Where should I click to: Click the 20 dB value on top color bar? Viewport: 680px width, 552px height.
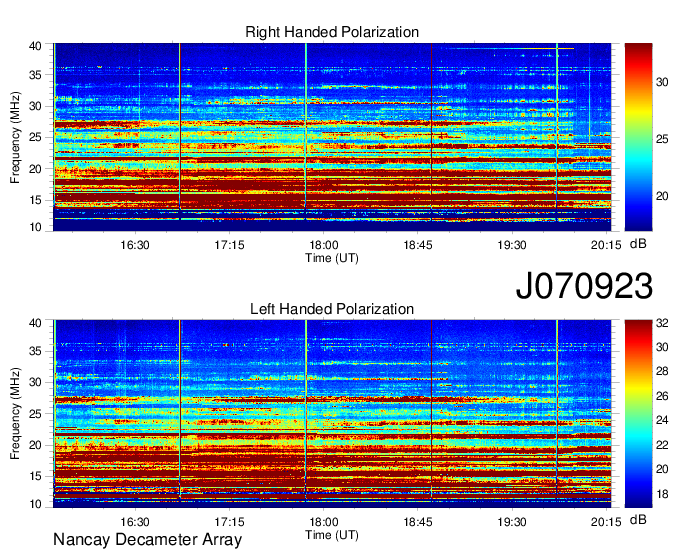coord(662,196)
